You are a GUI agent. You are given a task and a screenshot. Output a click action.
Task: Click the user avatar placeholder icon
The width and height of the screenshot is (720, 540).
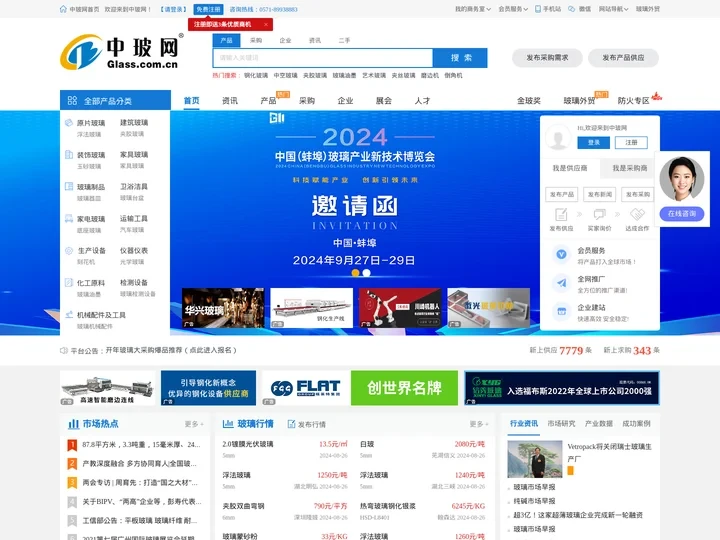tap(558, 137)
